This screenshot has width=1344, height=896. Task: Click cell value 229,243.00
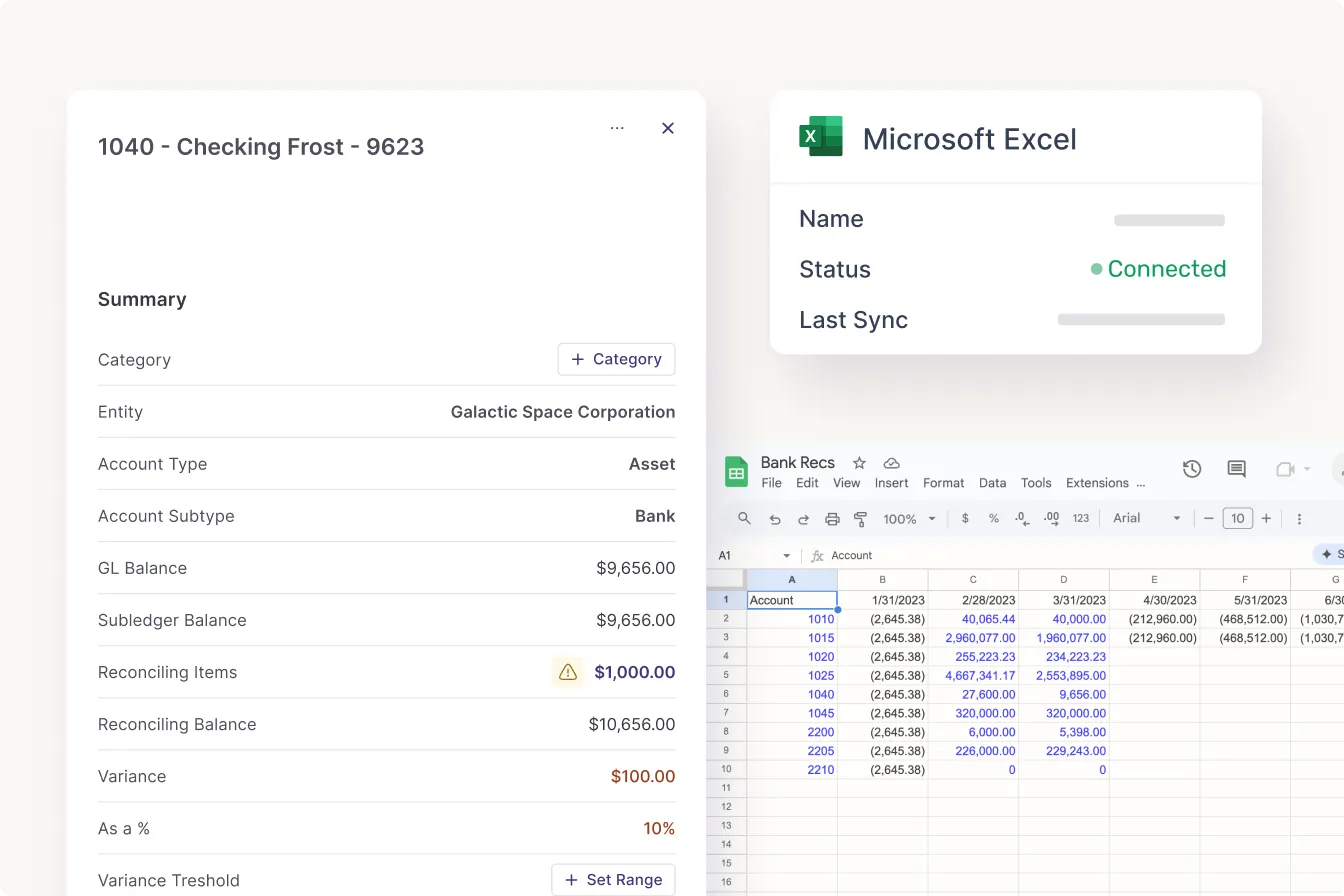click(1064, 751)
